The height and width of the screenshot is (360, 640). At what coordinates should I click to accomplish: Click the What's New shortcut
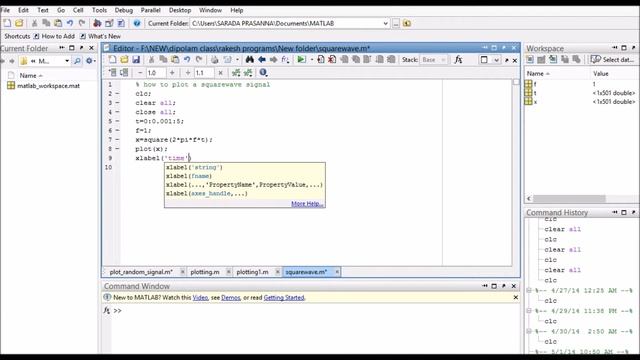click(x=100, y=36)
